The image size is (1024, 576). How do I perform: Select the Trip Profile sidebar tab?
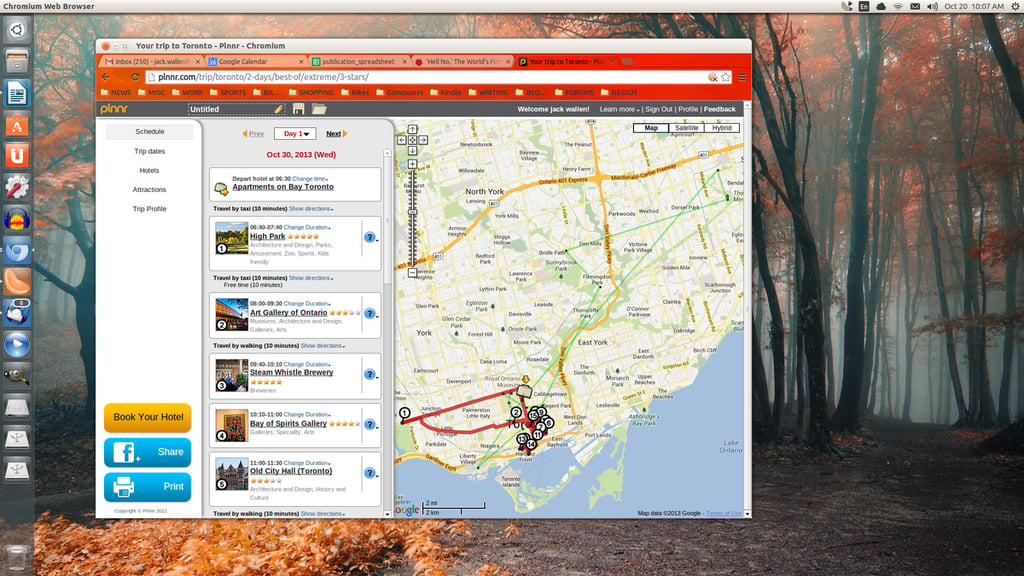click(150, 209)
